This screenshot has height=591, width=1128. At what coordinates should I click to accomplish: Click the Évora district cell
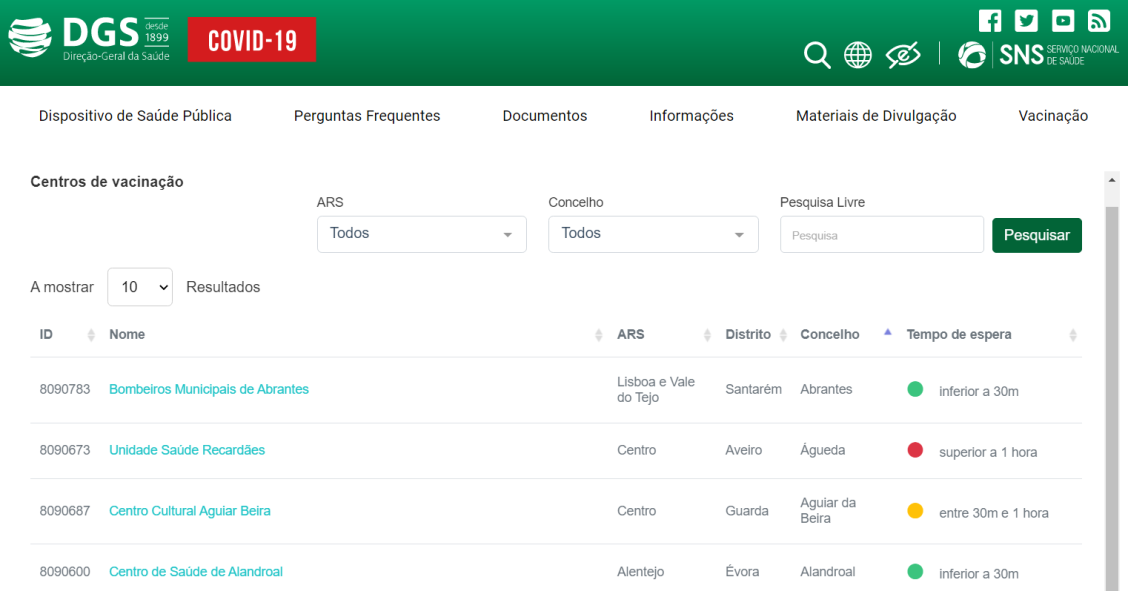point(742,572)
